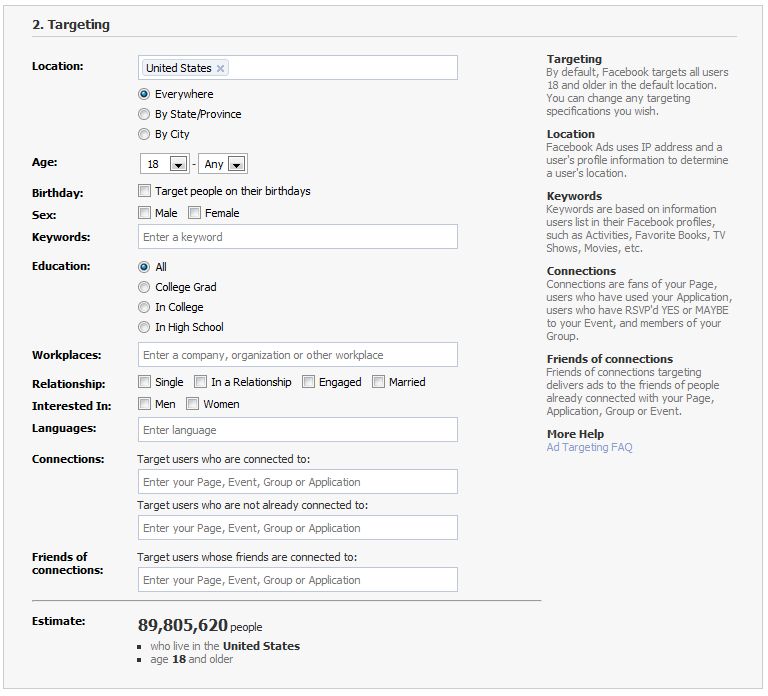Tick the Married relationship checkbox

click(378, 382)
